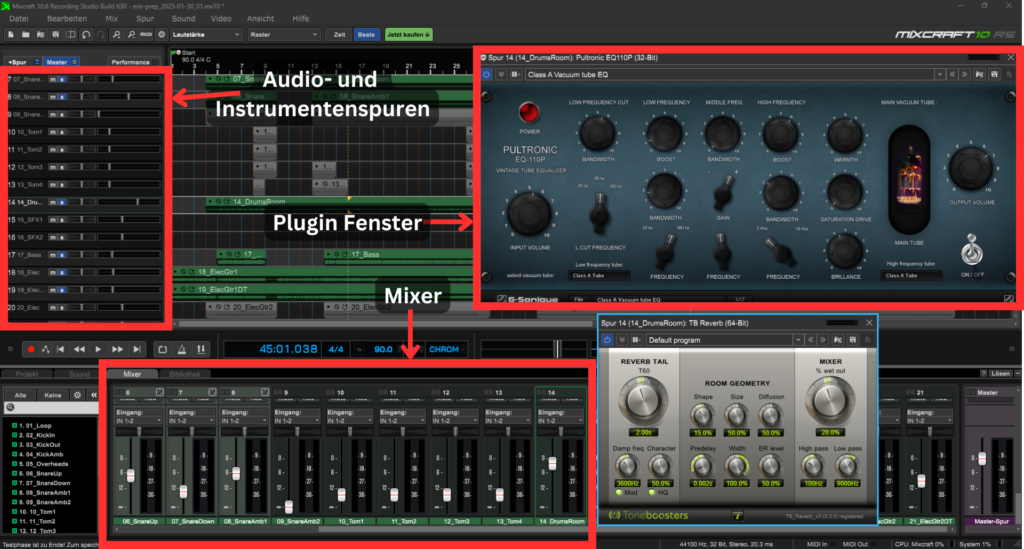Toggle the metronome icon
This screenshot has width=1024, height=549.
point(182,349)
